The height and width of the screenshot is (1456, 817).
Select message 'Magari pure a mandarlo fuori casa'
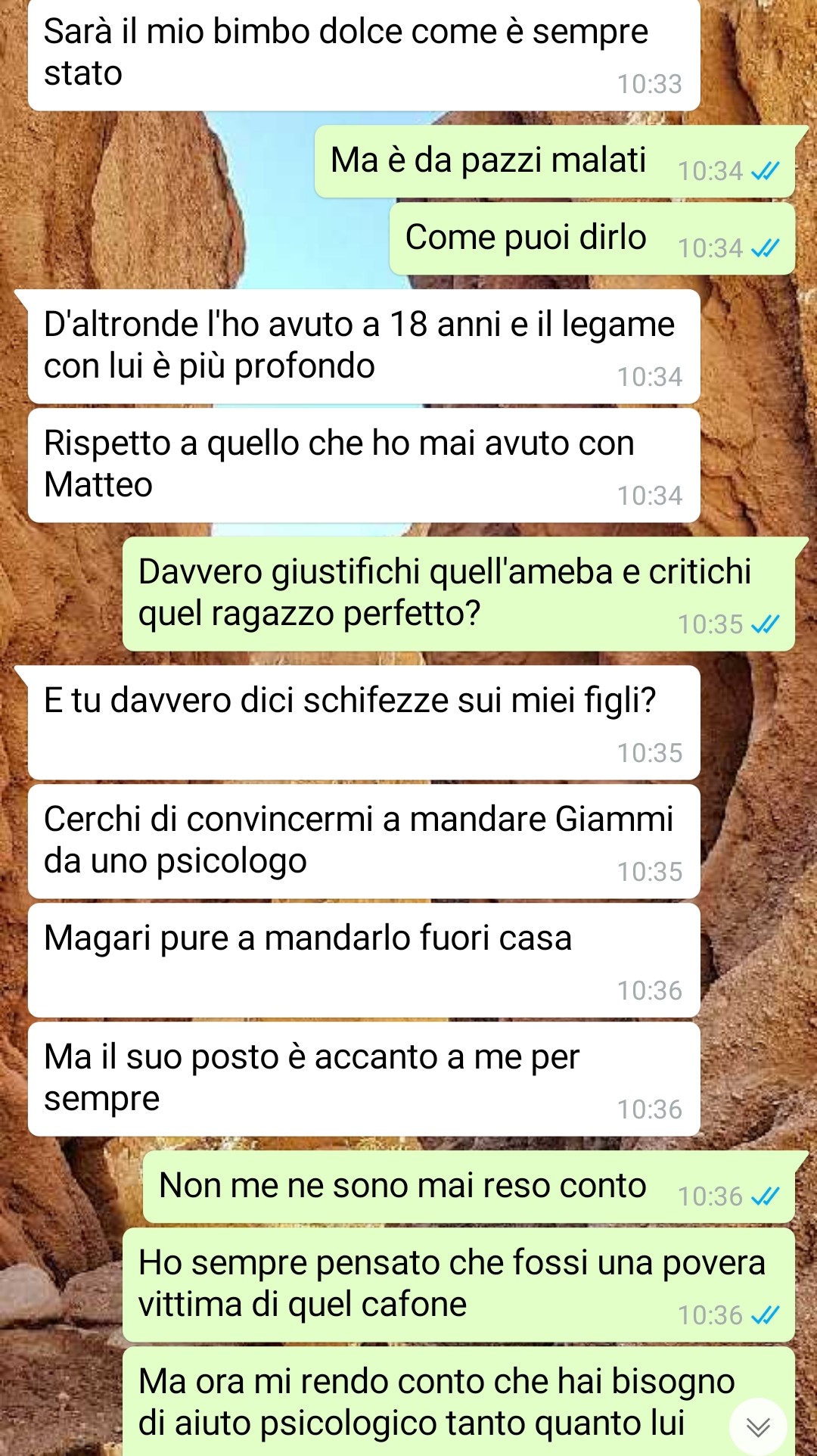pos(364,960)
